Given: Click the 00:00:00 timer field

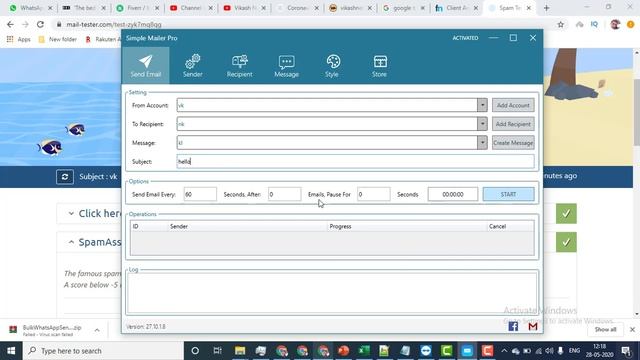Looking at the screenshot, I should 453,194.
